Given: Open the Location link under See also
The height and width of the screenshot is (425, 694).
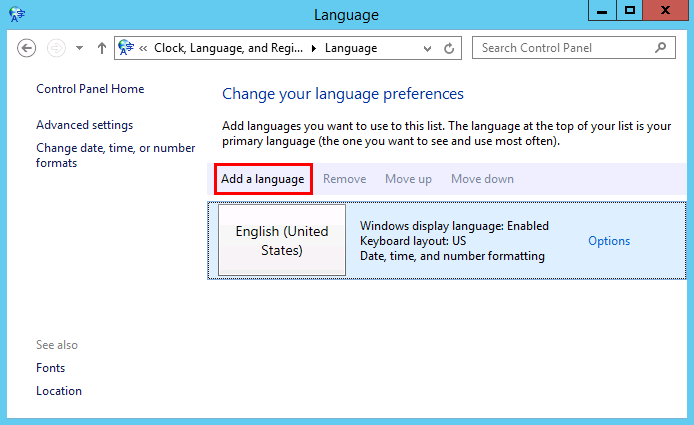Looking at the screenshot, I should click(x=59, y=391).
